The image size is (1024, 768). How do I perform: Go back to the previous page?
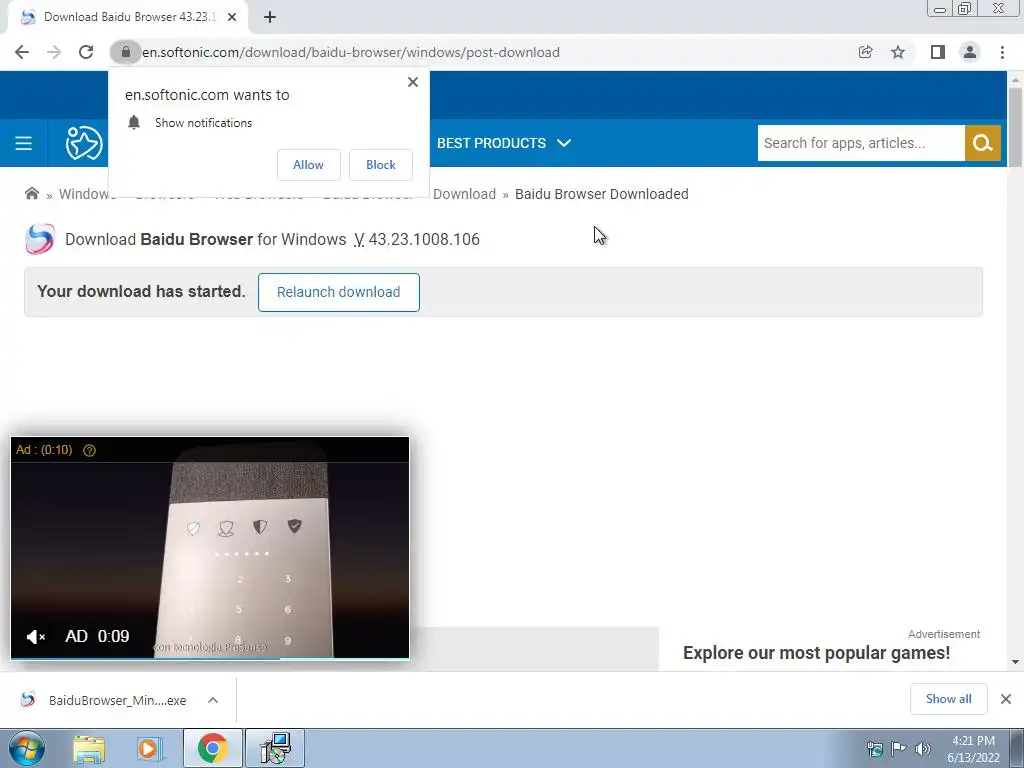[22, 52]
